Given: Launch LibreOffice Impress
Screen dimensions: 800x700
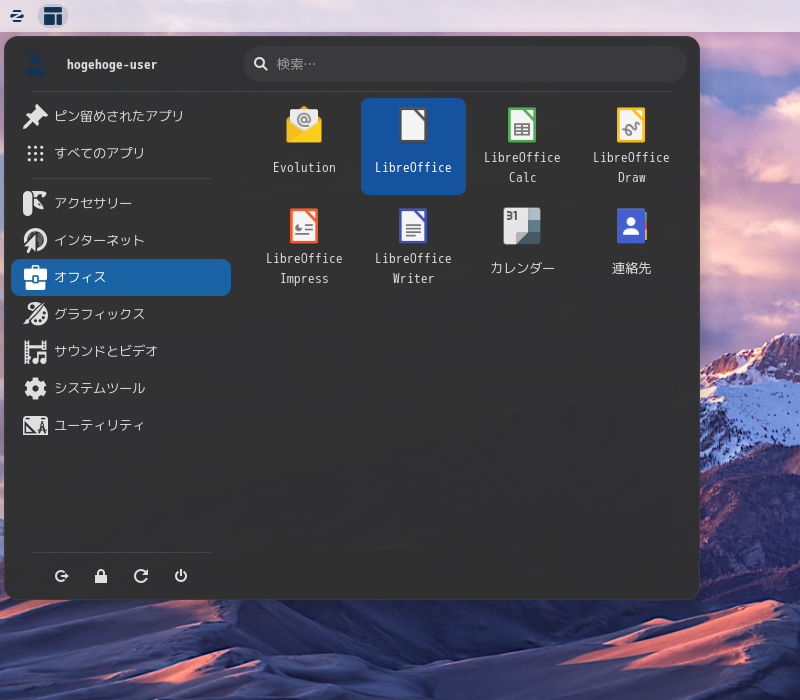Looking at the screenshot, I should pos(304,247).
